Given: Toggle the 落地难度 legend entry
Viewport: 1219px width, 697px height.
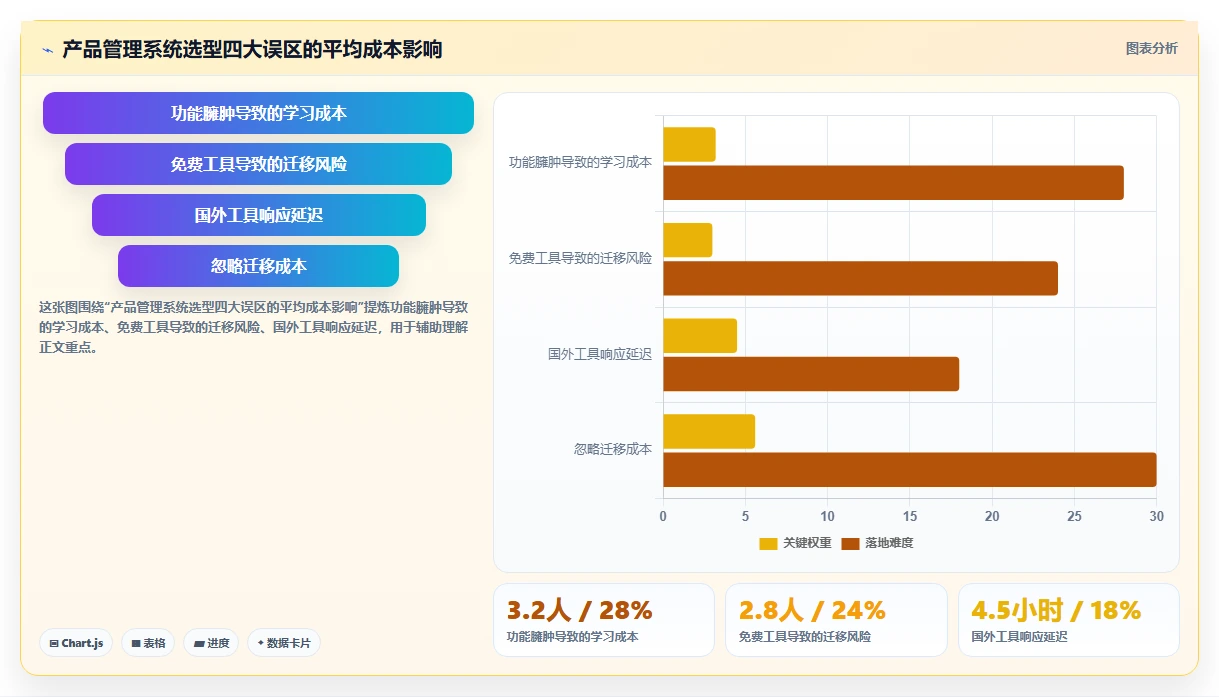Looking at the screenshot, I should pyautogui.click(x=877, y=543).
